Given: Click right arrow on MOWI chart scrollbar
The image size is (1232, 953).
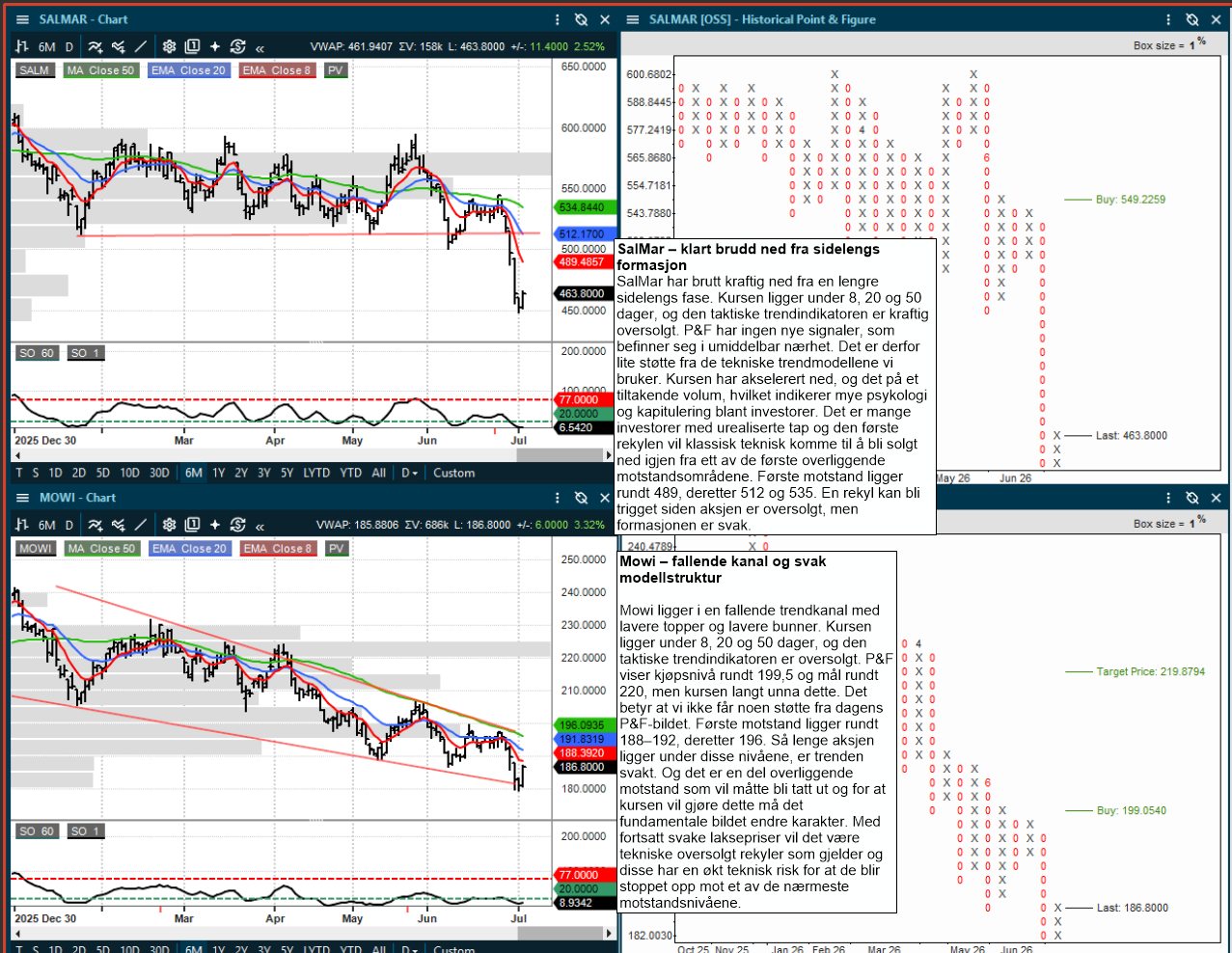Looking at the screenshot, I should [x=609, y=933].
